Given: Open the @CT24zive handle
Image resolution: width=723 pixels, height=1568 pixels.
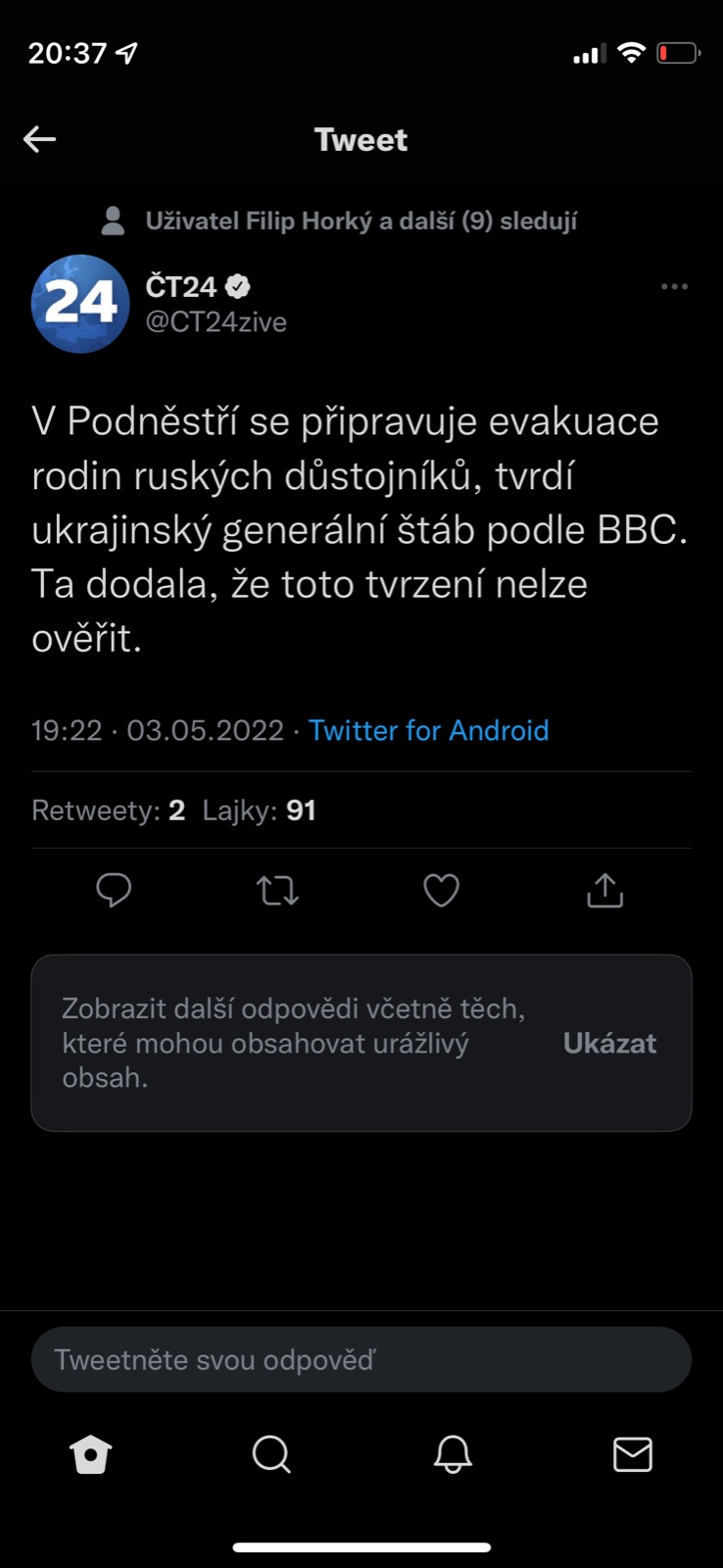Looking at the screenshot, I should [216, 322].
